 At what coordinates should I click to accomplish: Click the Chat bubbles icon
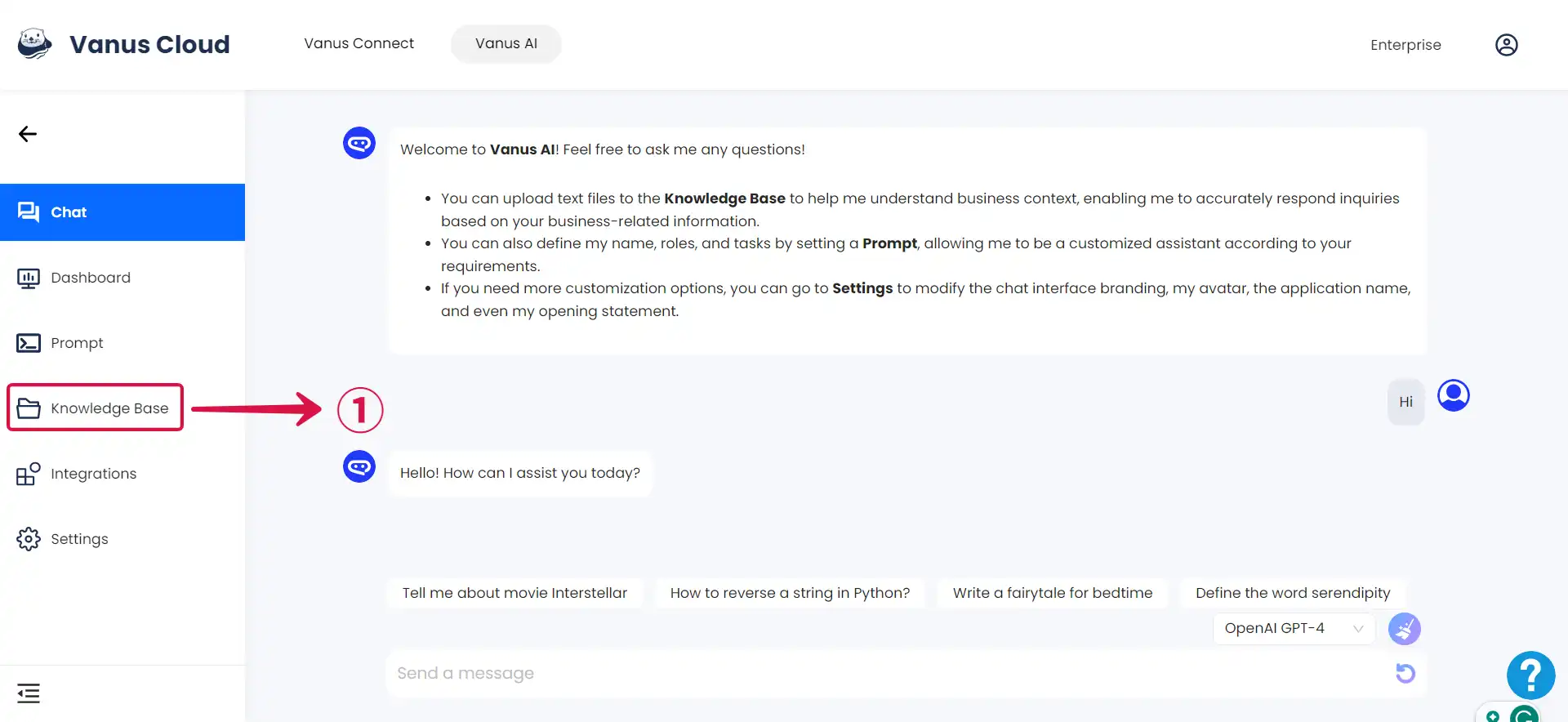tap(29, 212)
